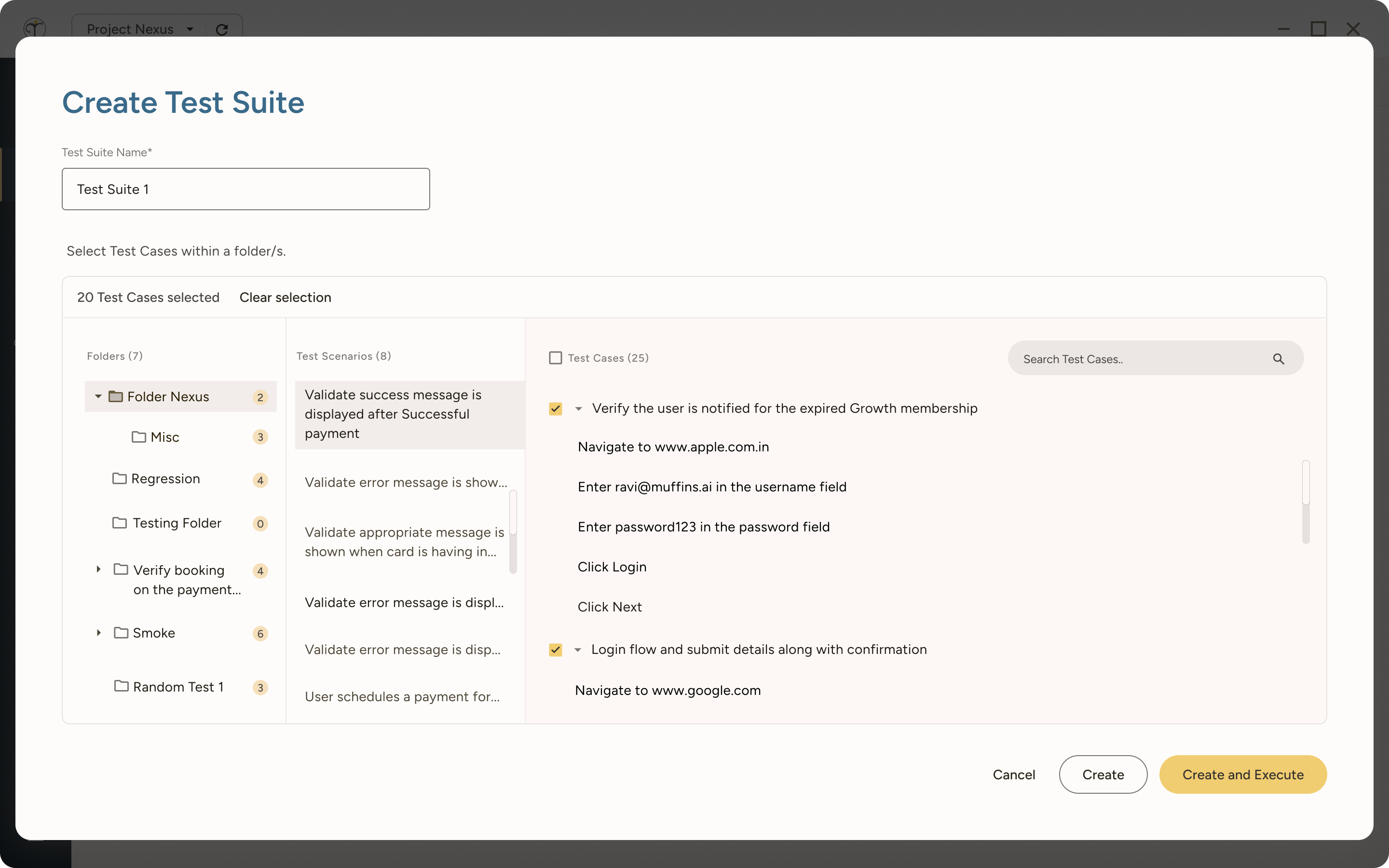Image resolution: width=1389 pixels, height=868 pixels.
Task: Click the Cancel button
Action: [1014, 774]
